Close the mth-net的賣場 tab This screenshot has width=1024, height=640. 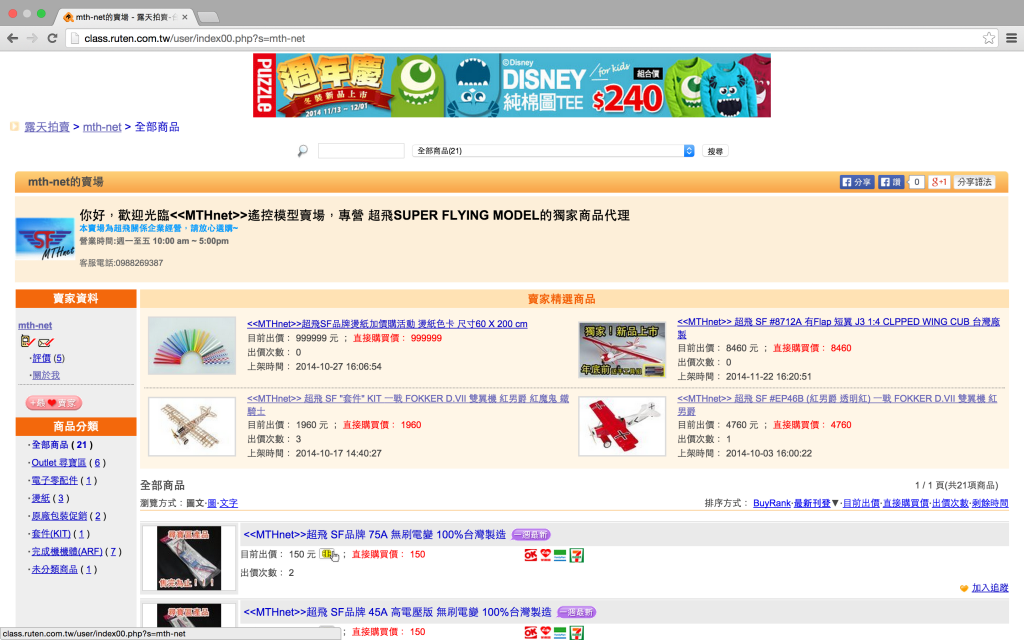[x=185, y=17]
